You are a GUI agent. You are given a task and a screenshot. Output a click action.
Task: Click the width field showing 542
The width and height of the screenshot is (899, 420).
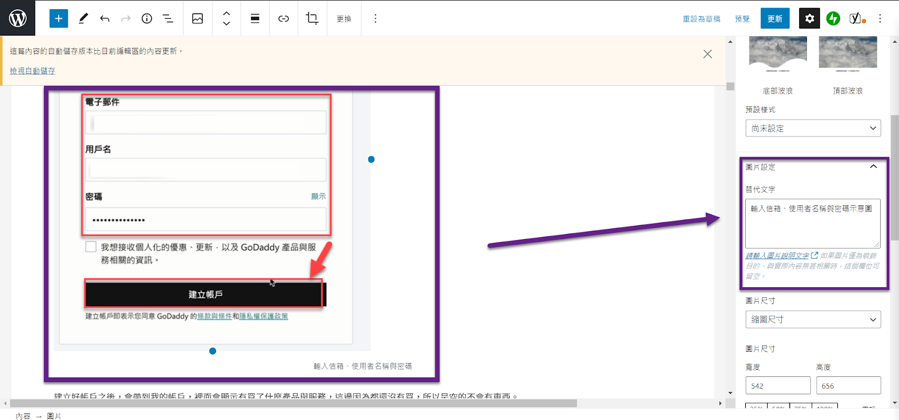click(778, 385)
